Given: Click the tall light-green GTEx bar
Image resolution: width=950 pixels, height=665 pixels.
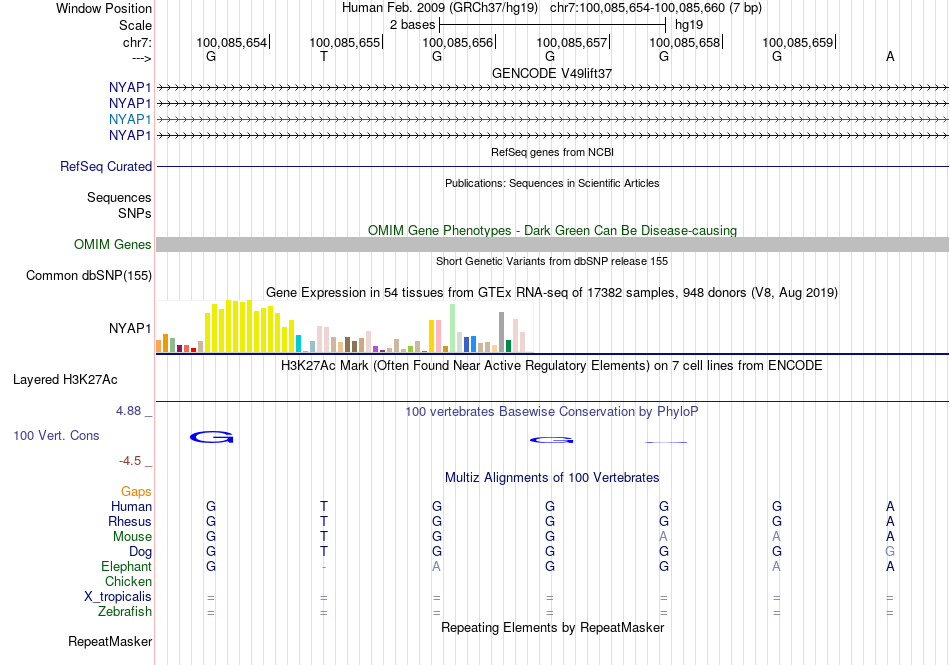Looking at the screenshot, I should coord(453,328).
